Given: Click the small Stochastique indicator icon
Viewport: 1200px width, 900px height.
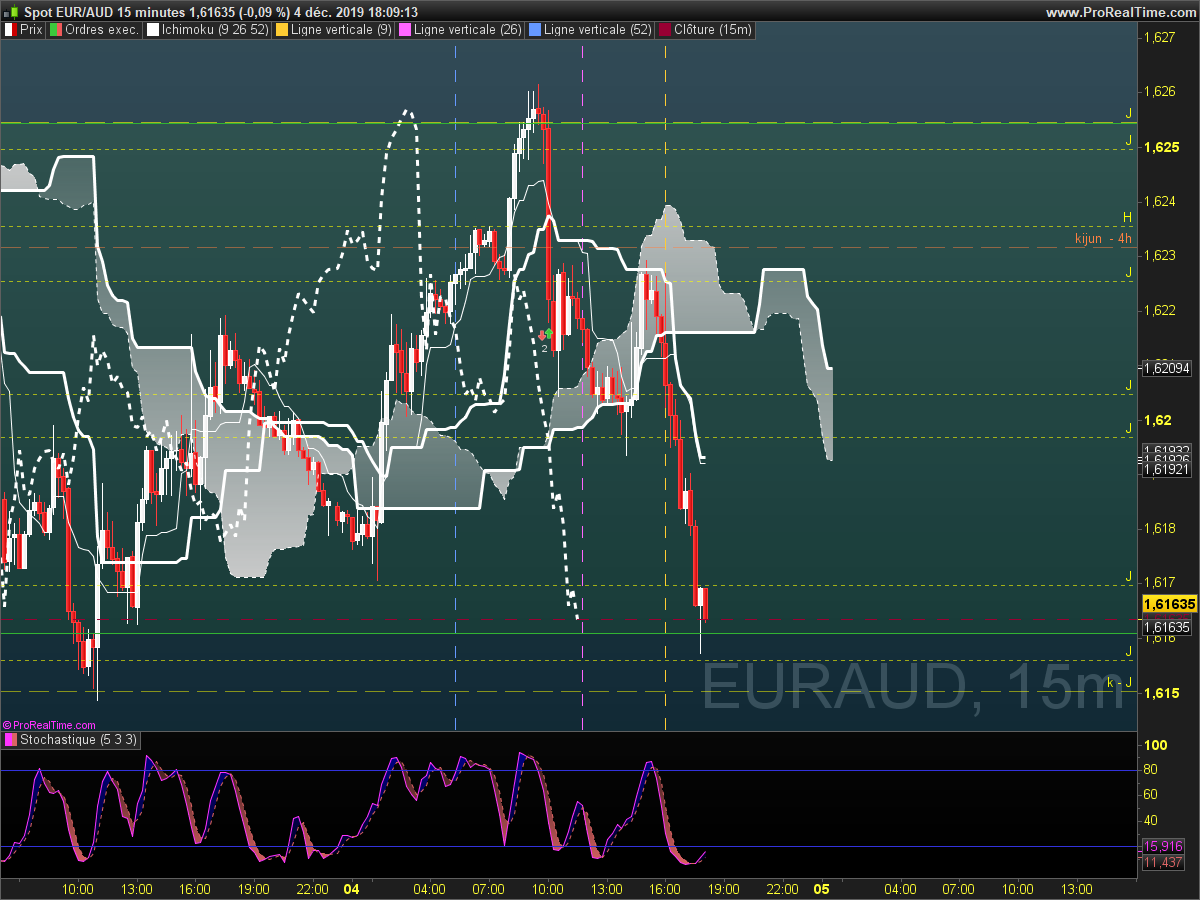Looking at the screenshot, I should point(11,740).
